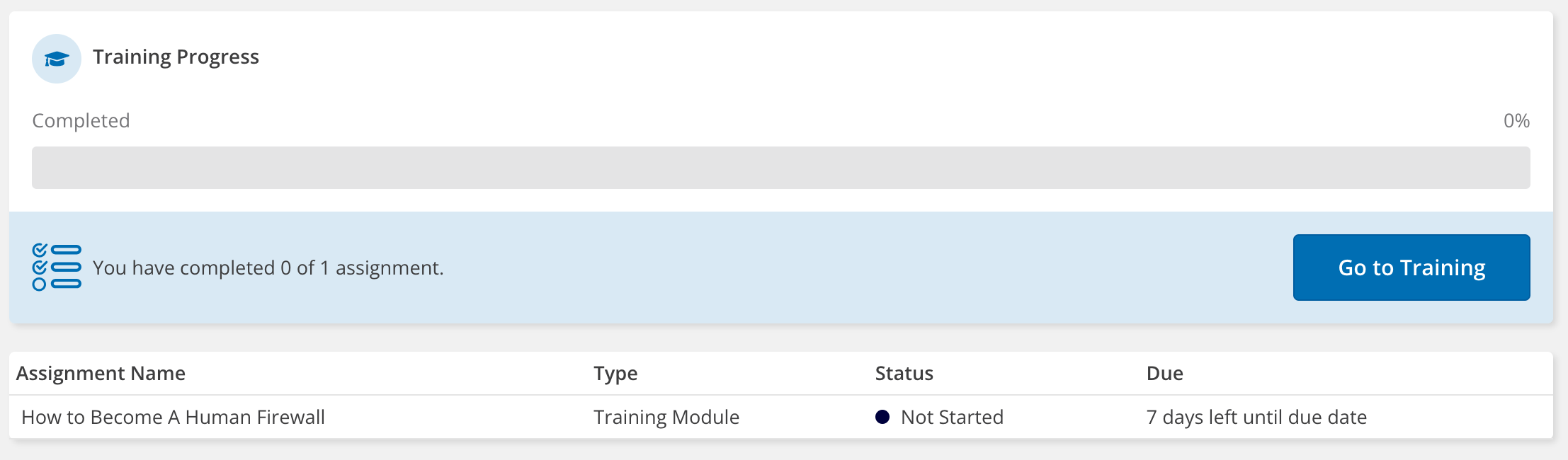
Task: Click the 0% completion percentage label
Action: click(1516, 121)
